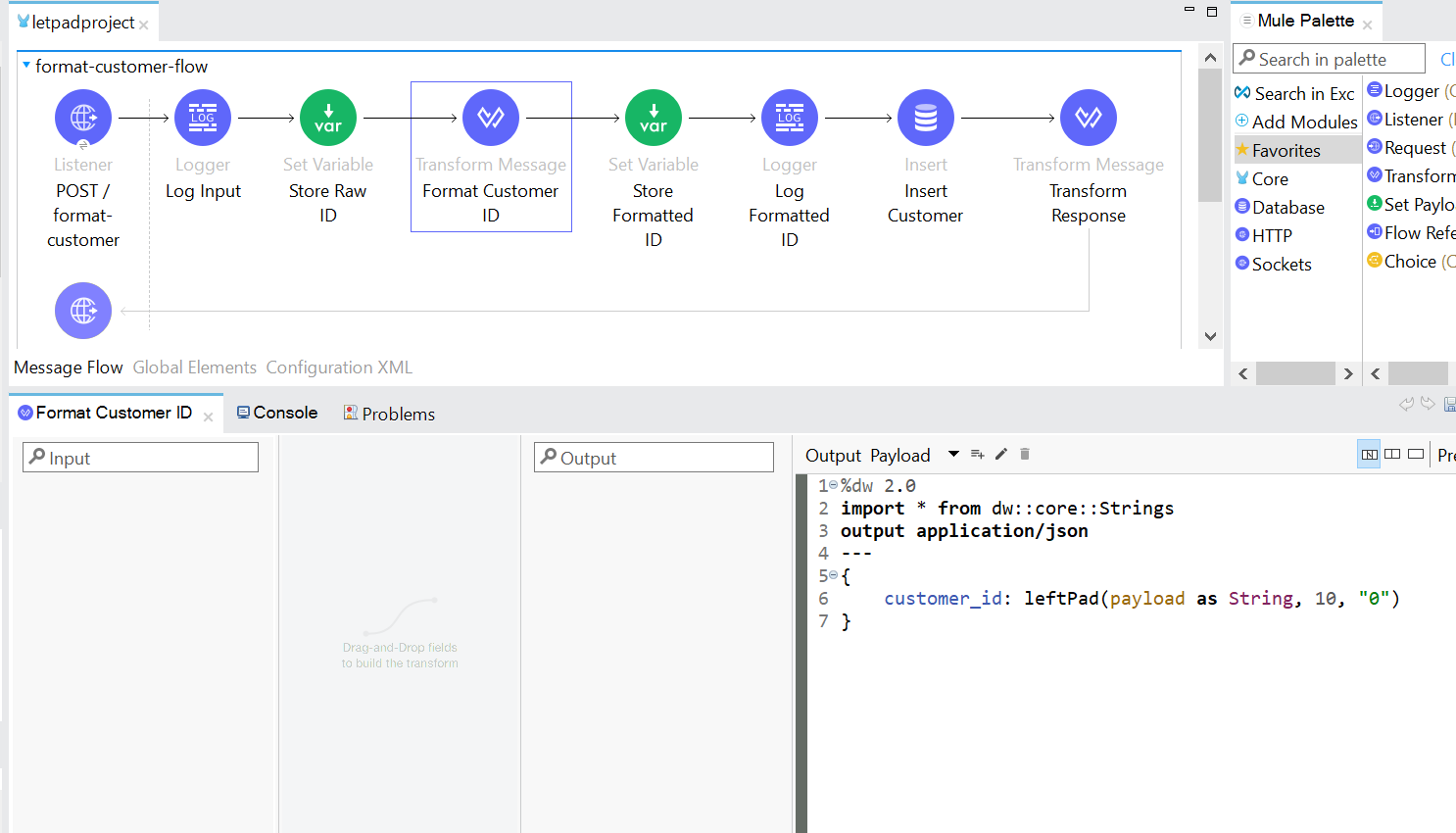Click the add new target icon
The image size is (1456, 833).
[x=977, y=454]
